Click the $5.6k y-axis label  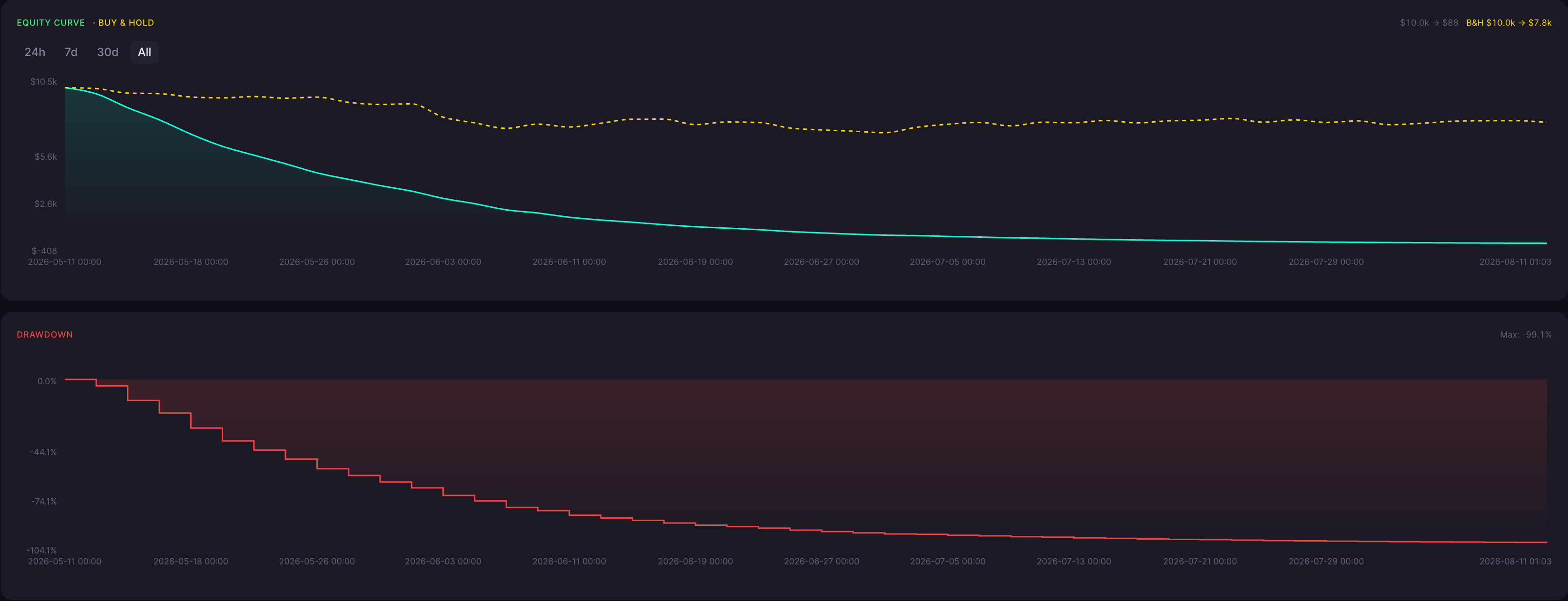pyautogui.click(x=46, y=157)
